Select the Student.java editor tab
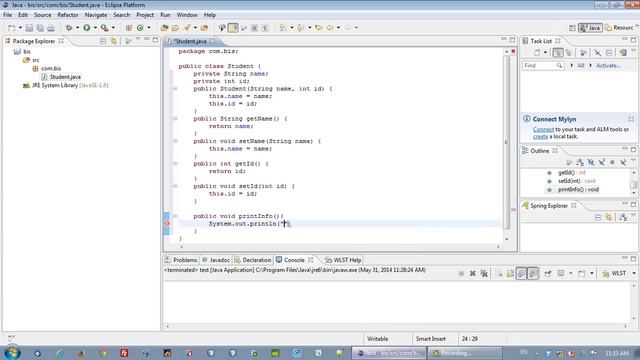Screen dimensions: 640x360 pyautogui.click(x=190, y=41)
